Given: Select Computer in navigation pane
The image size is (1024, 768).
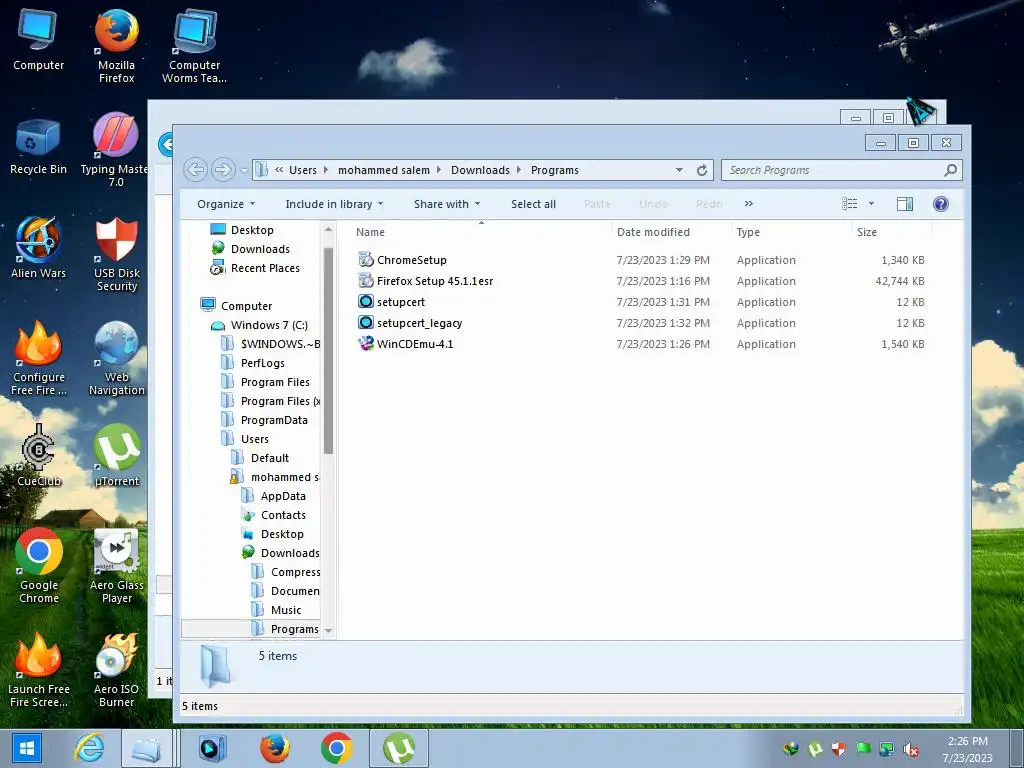Looking at the screenshot, I should 246,306.
